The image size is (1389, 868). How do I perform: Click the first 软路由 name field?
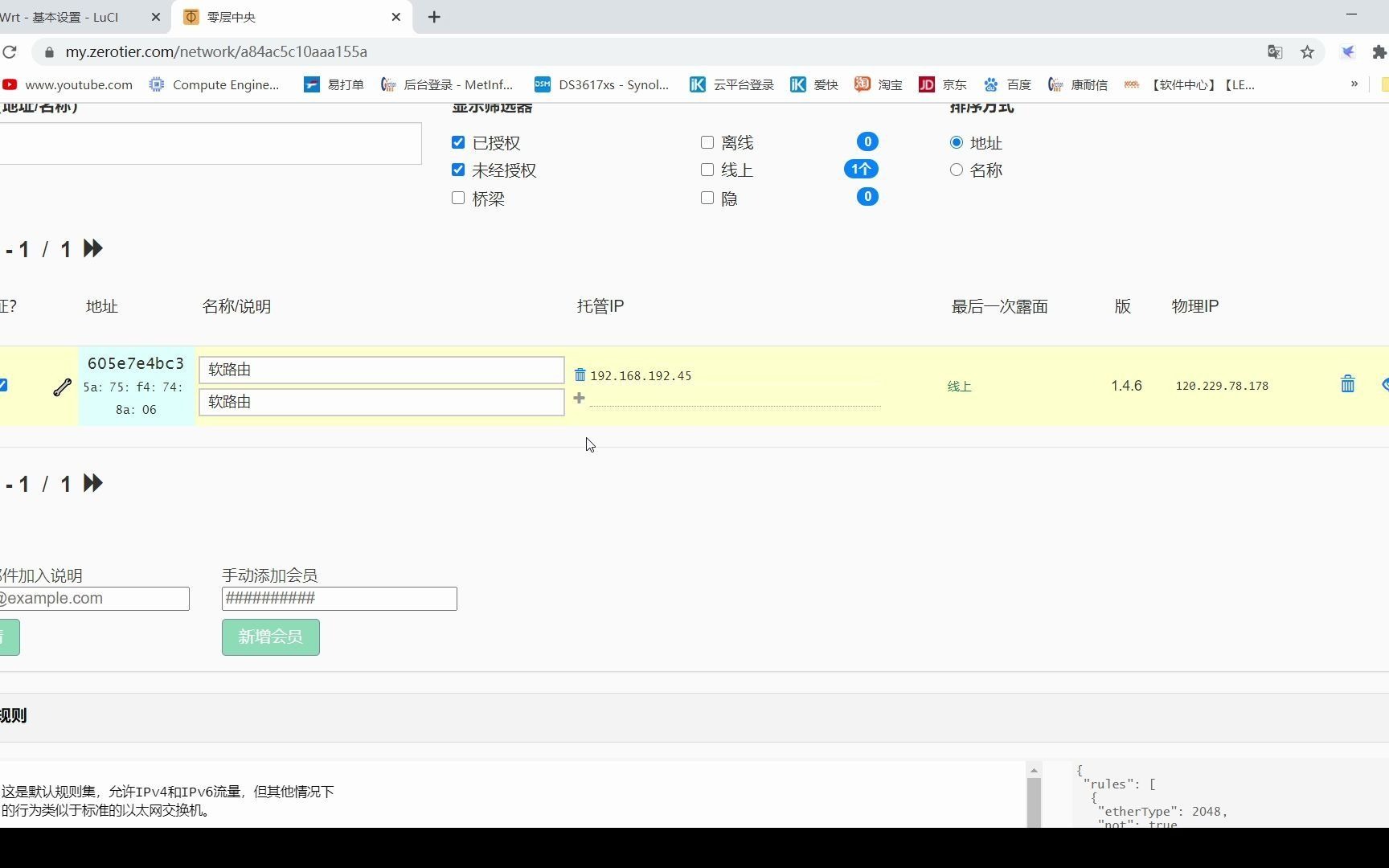coord(382,370)
